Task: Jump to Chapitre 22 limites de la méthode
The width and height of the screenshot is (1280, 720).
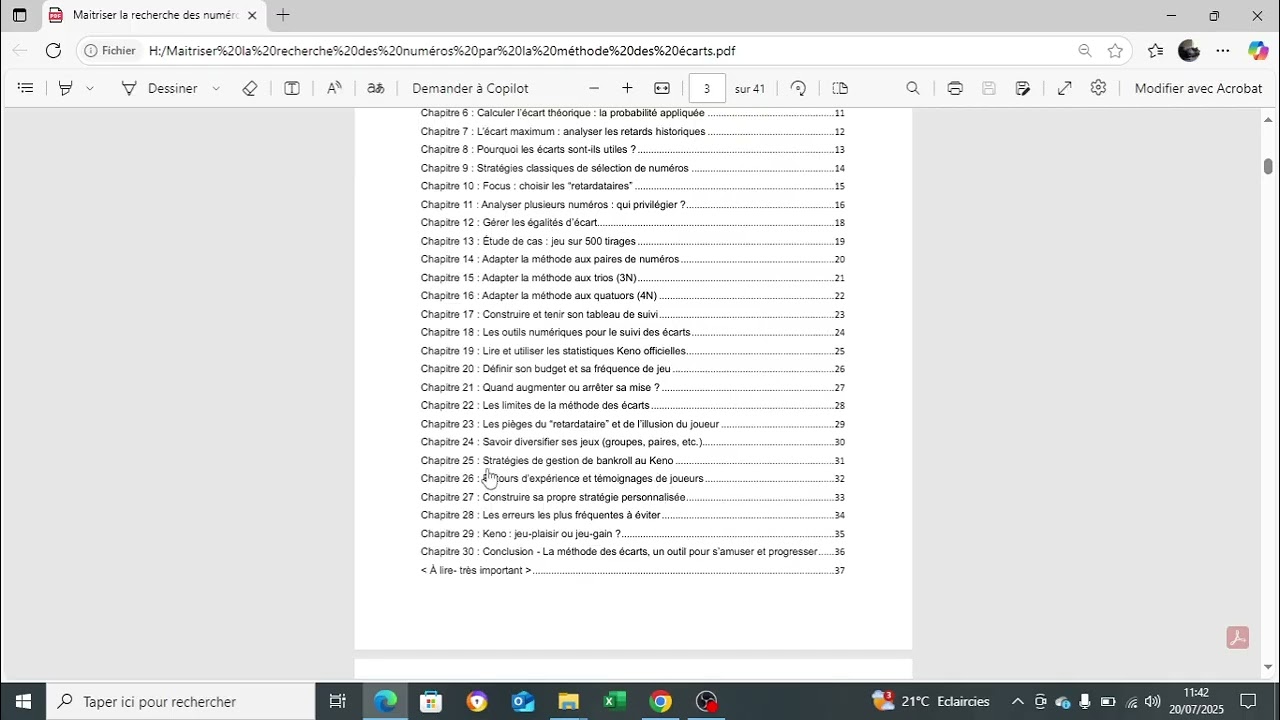Action: (x=633, y=405)
